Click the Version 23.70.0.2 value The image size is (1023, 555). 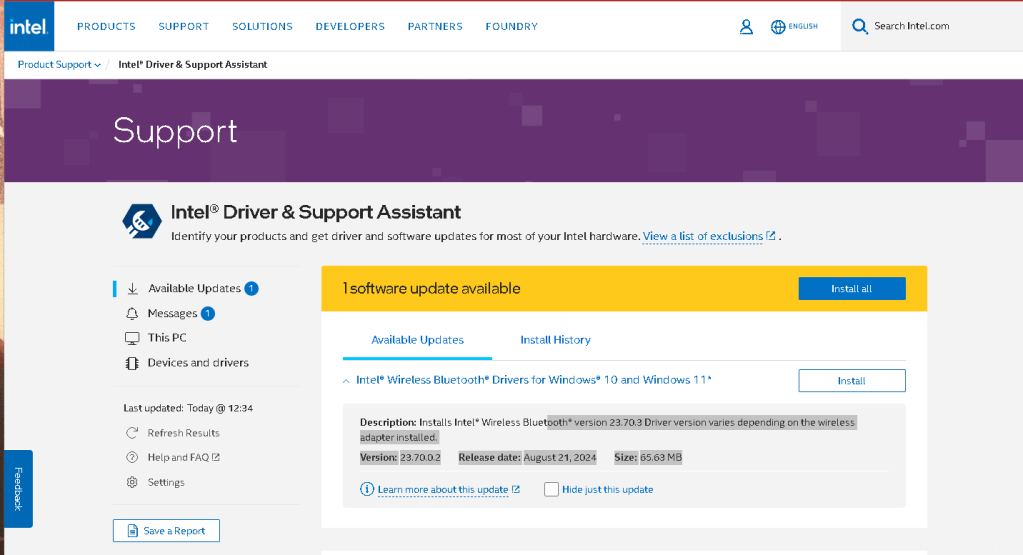(x=420, y=458)
